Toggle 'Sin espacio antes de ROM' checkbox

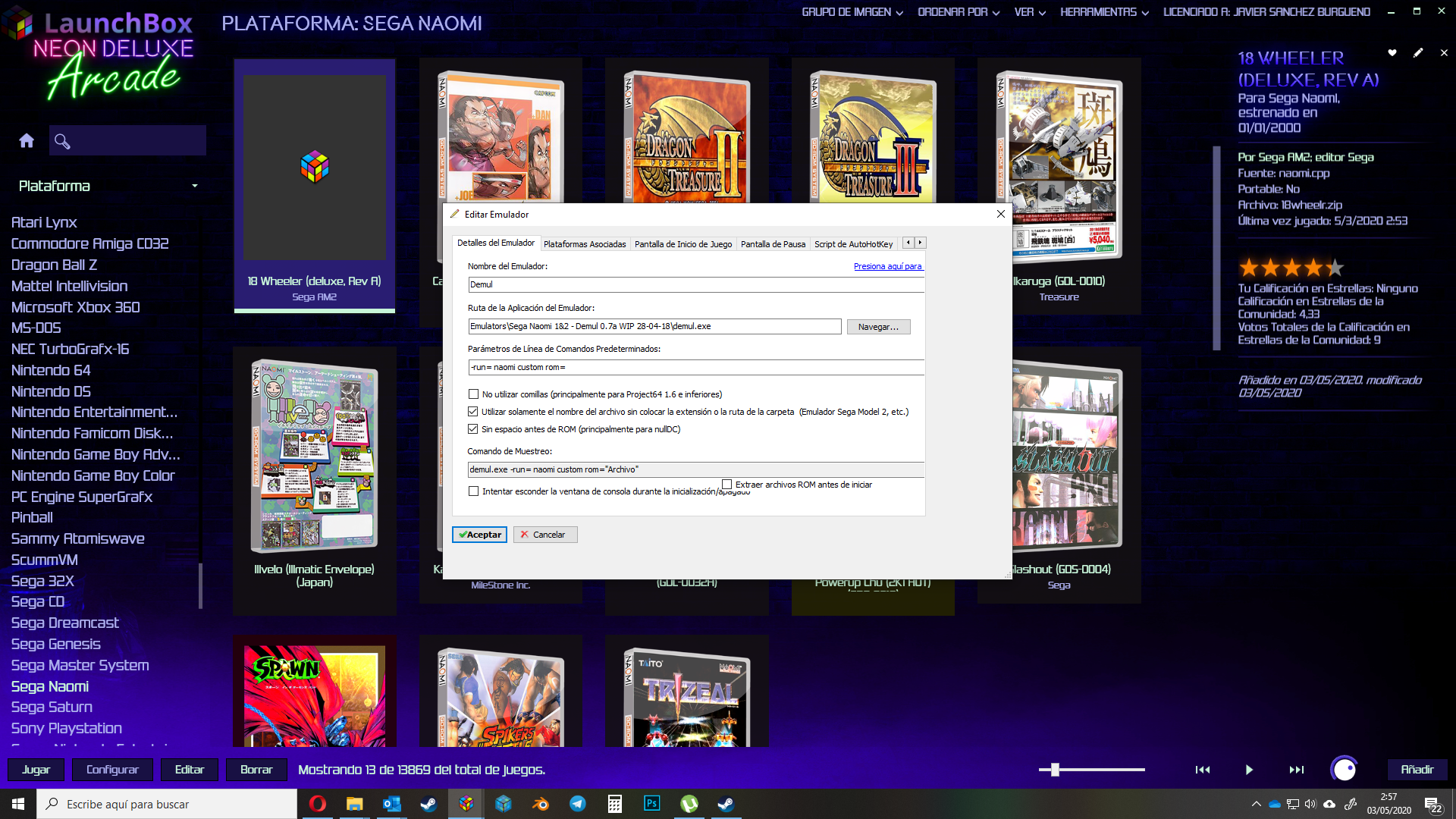tap(473, 429)
